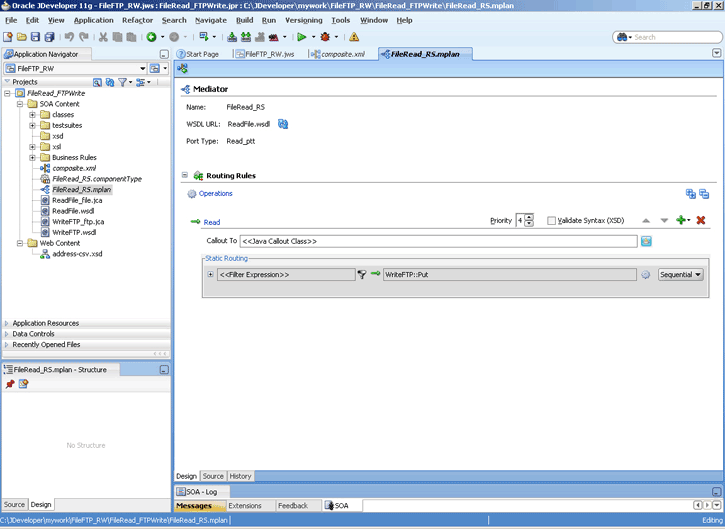Click the Undo toolbar icon

point(69,37)
